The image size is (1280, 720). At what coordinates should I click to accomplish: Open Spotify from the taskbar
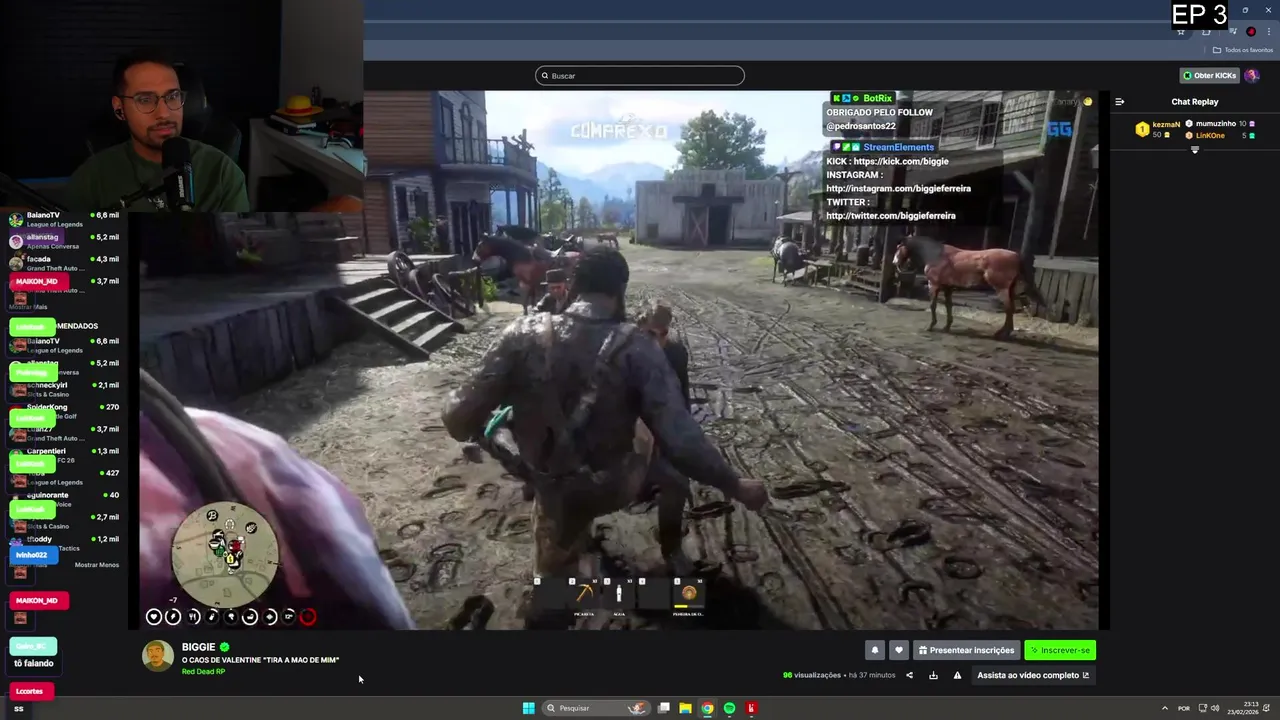[729, 708]
